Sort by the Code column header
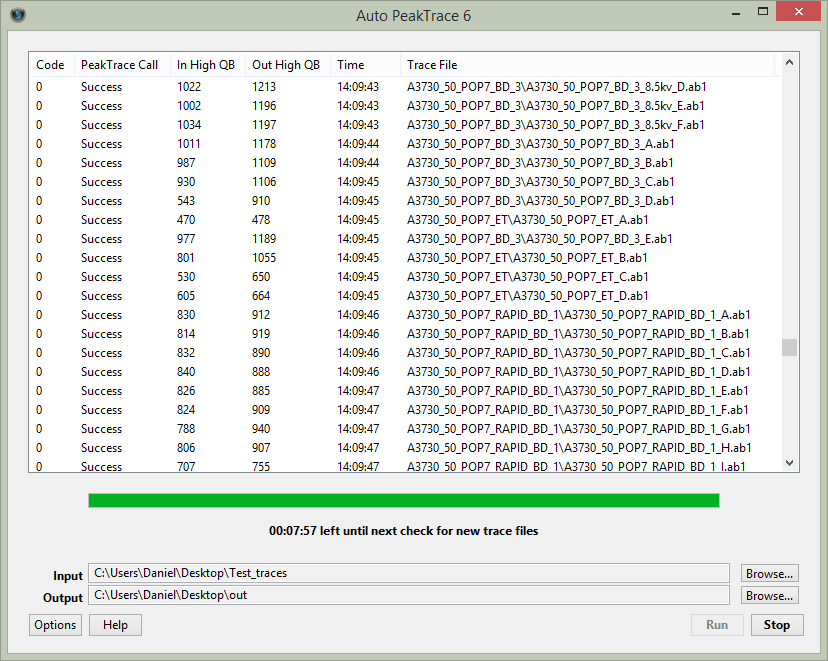This screenshot has height=661, width=828. click(x=51, y=65)
